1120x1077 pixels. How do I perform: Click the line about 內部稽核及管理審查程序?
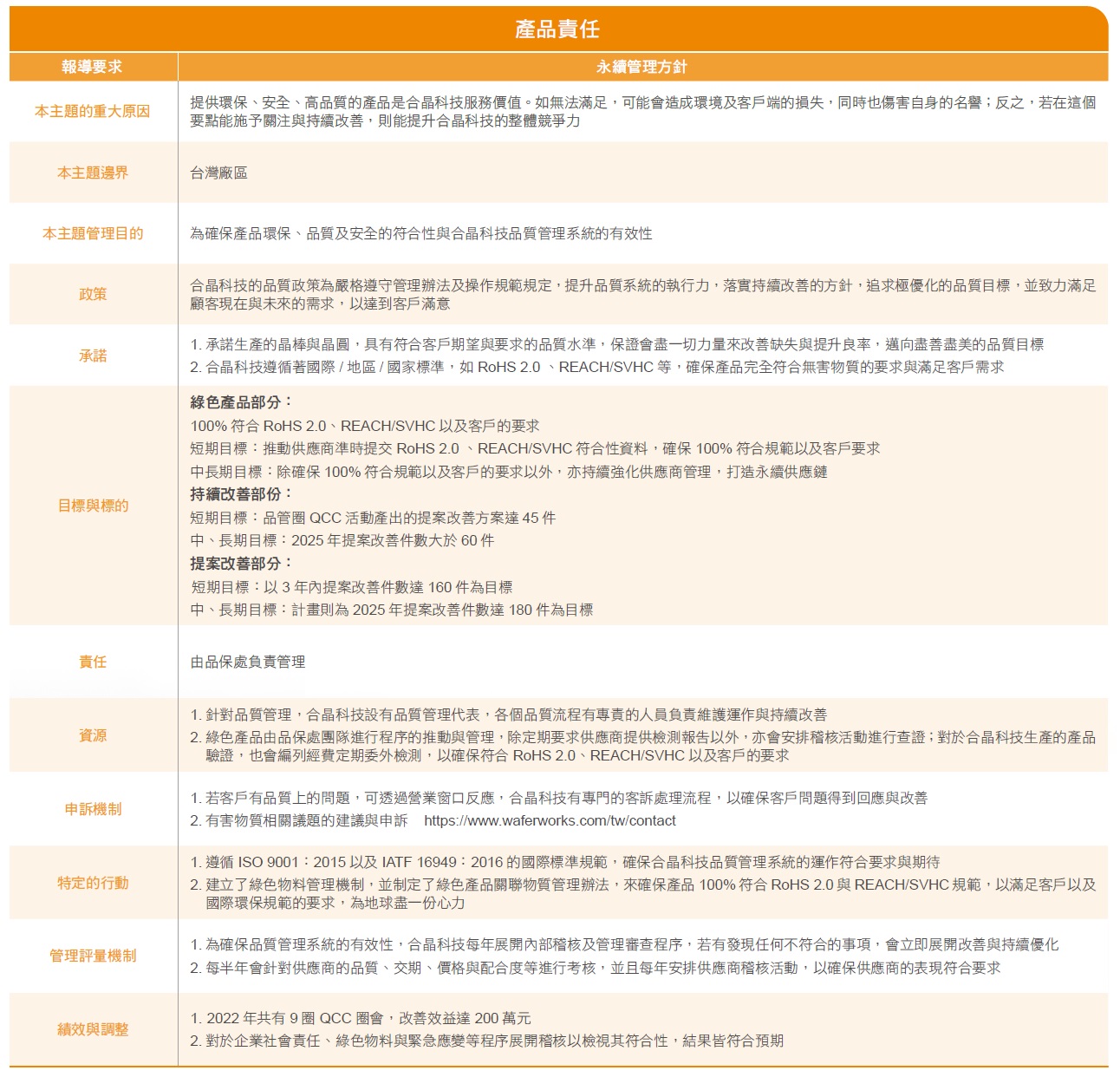coord(624,944)
